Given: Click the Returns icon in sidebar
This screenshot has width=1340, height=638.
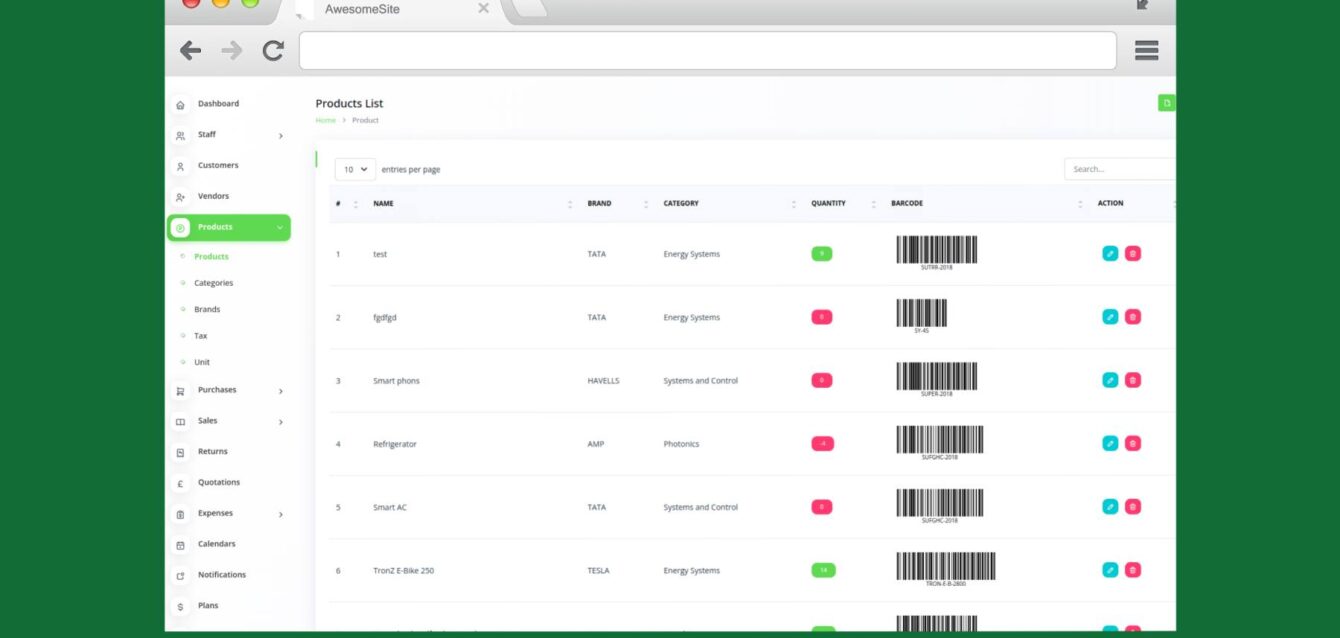Looking at the screenshot, I should pos(180,453).
